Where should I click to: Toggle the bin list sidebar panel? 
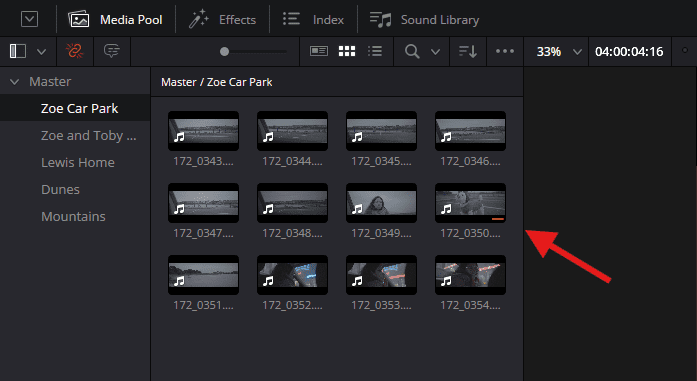coord(18,51)
